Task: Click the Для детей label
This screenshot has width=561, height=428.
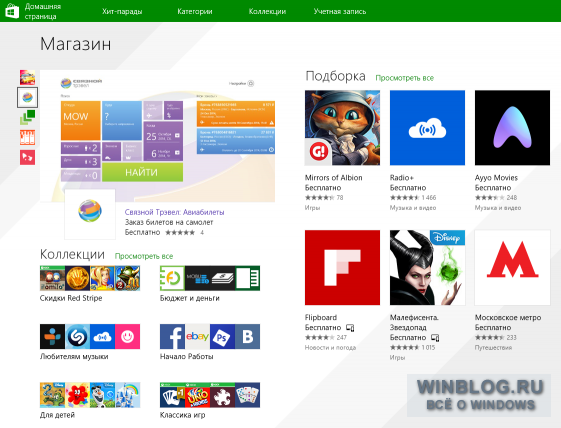Action: [x=57, y=415]
